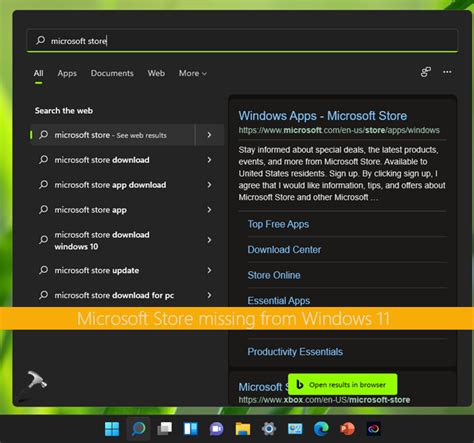Open the Essential Apps link
This screenshot has width=474, height=443.
pos(279,300)
